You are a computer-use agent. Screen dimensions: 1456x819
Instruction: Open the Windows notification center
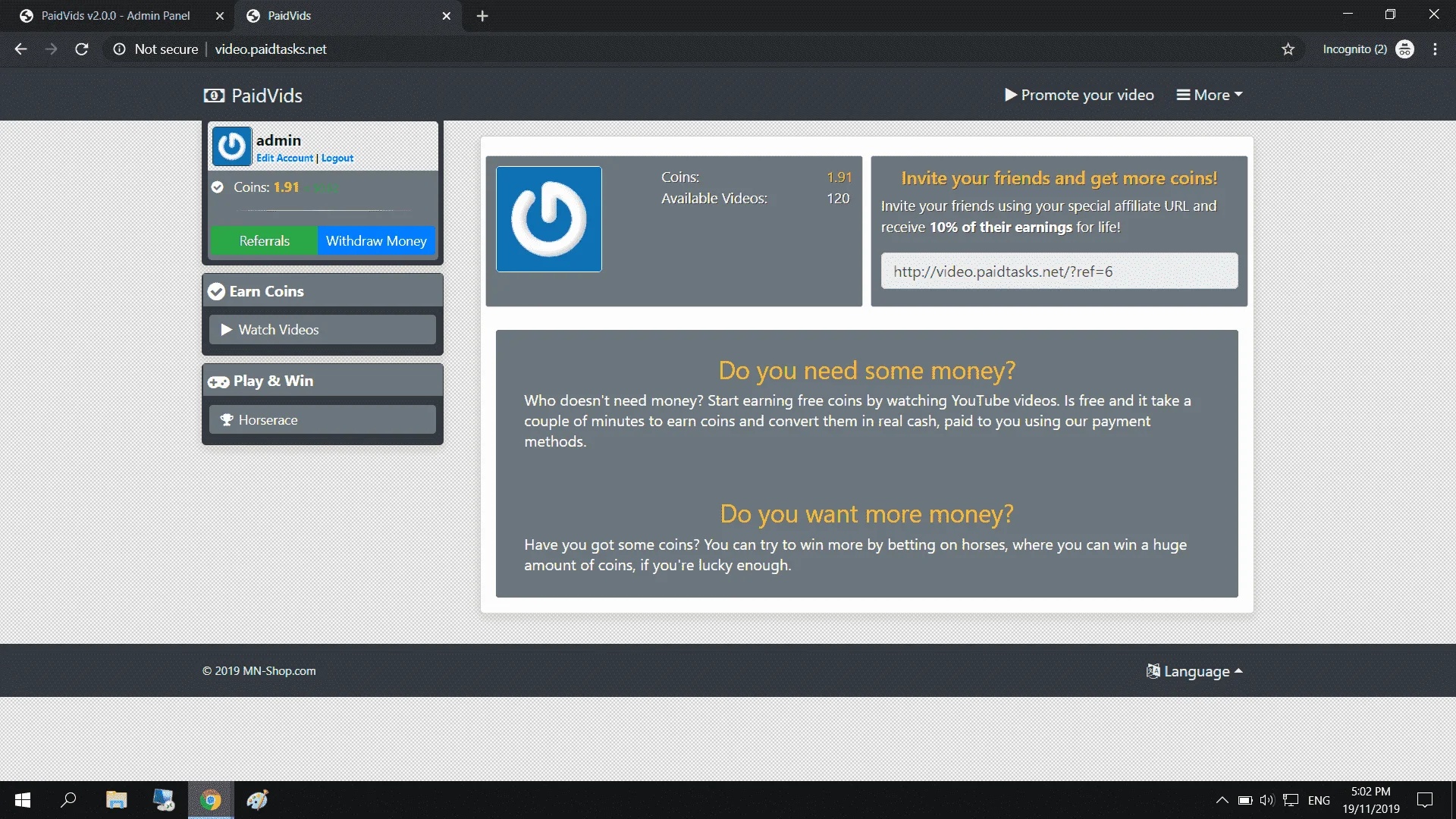click(x=1425, y=800)
